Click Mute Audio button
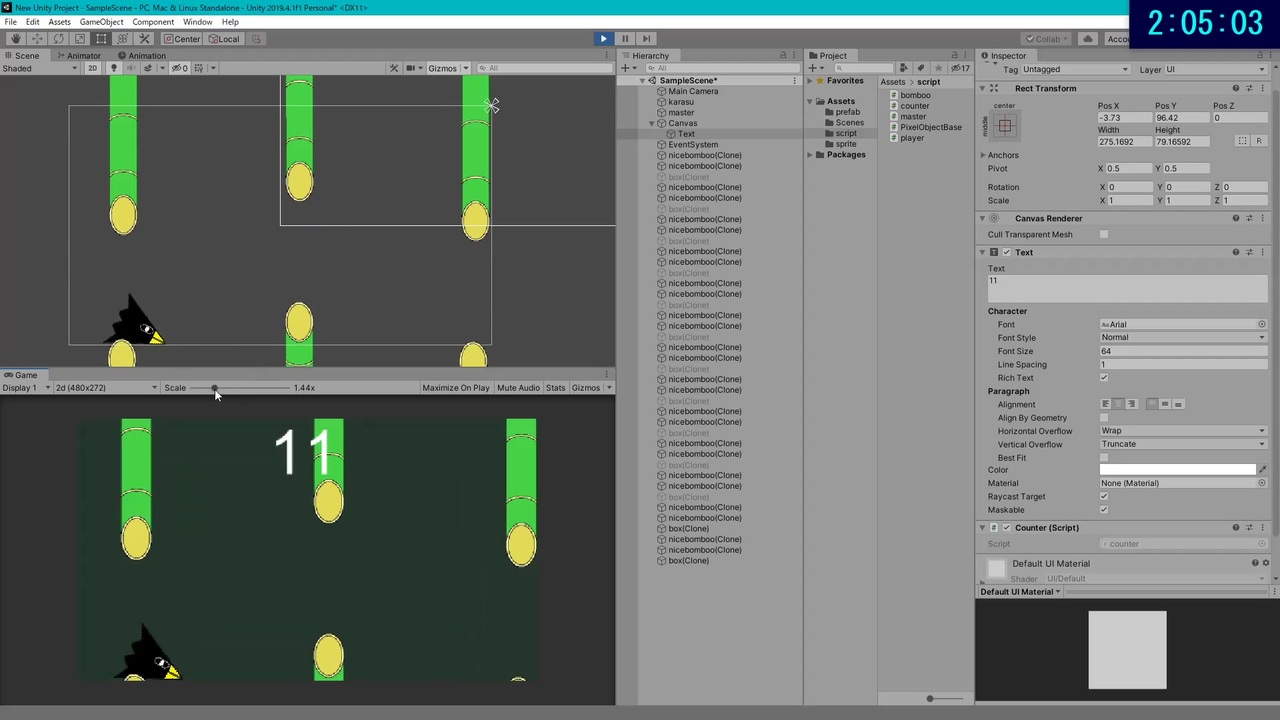This screenshot has width=1280, height=720. [518, 388]
